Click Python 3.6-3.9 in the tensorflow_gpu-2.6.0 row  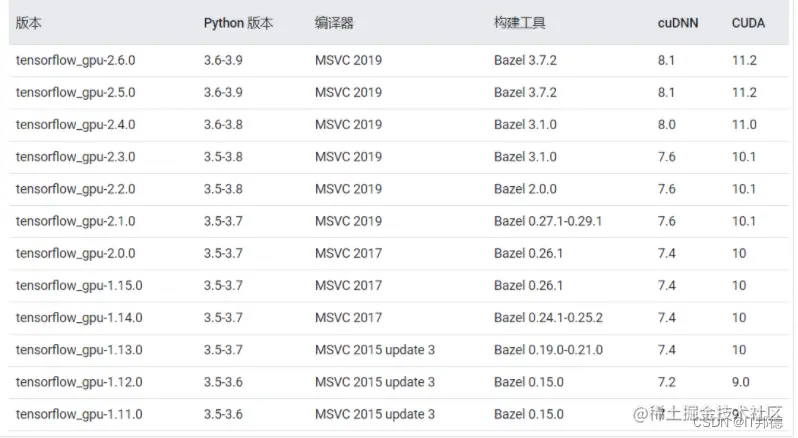(x=223, y=61)
